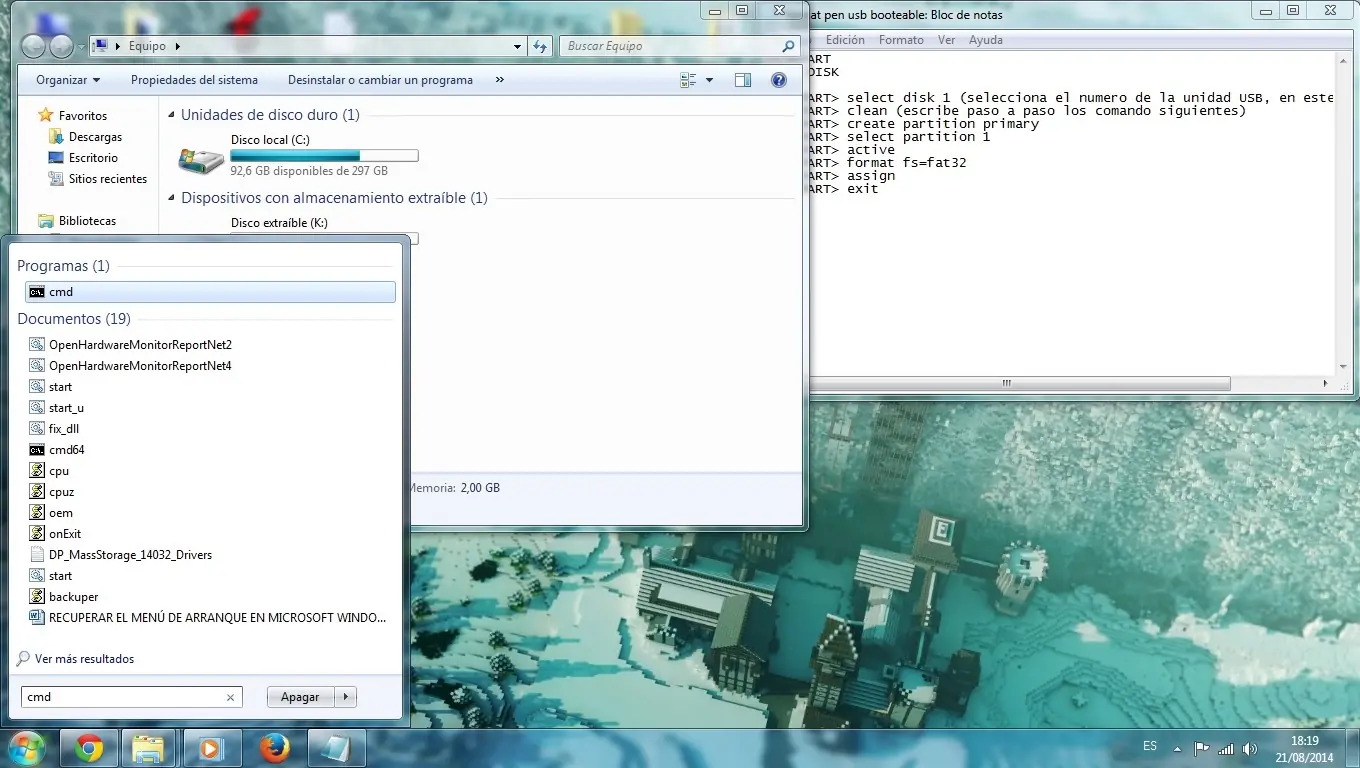Click the search magnifier in Explorer
Image resolution: width=1360 pixels, height=768 pixels.
[788, 46]
